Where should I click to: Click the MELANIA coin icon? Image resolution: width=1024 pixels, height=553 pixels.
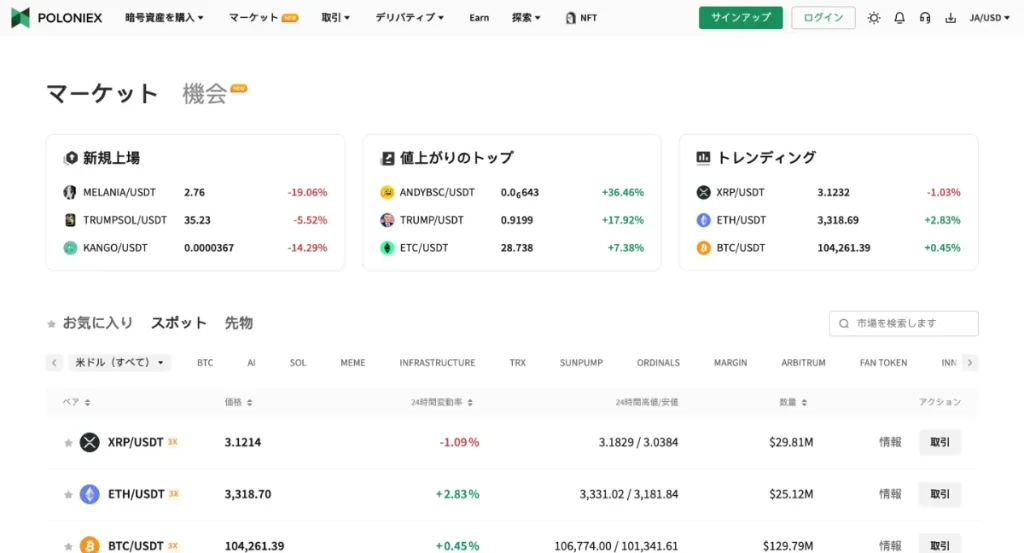(70, 192)
